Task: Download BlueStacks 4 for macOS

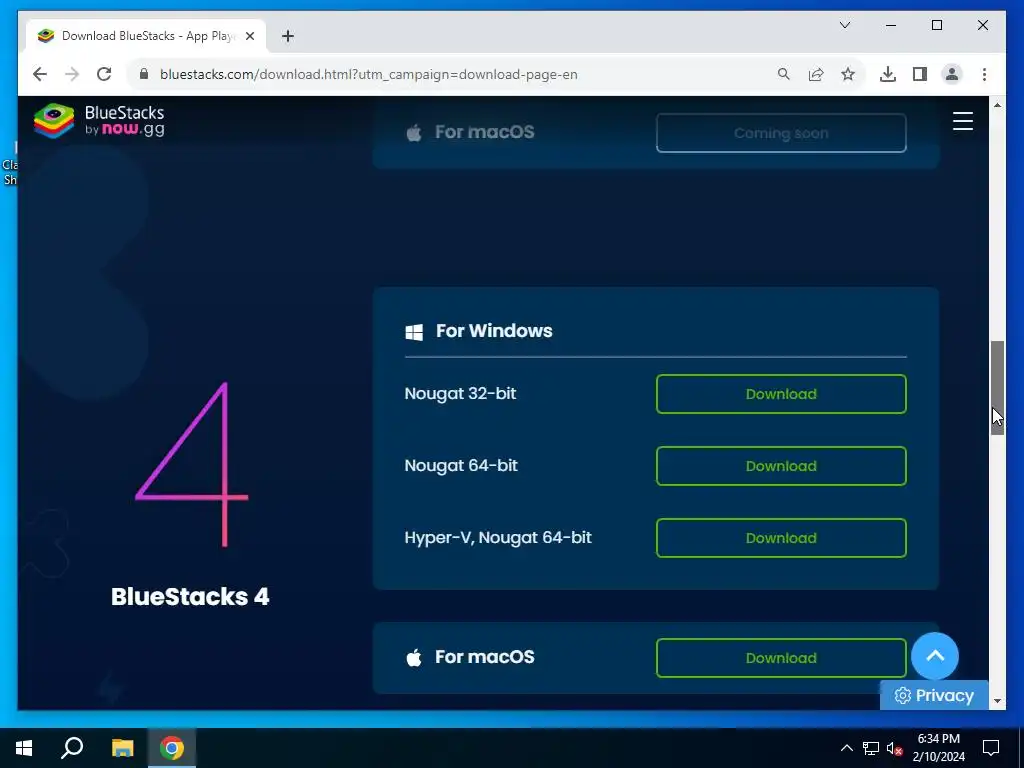Action: pos(781,658)
